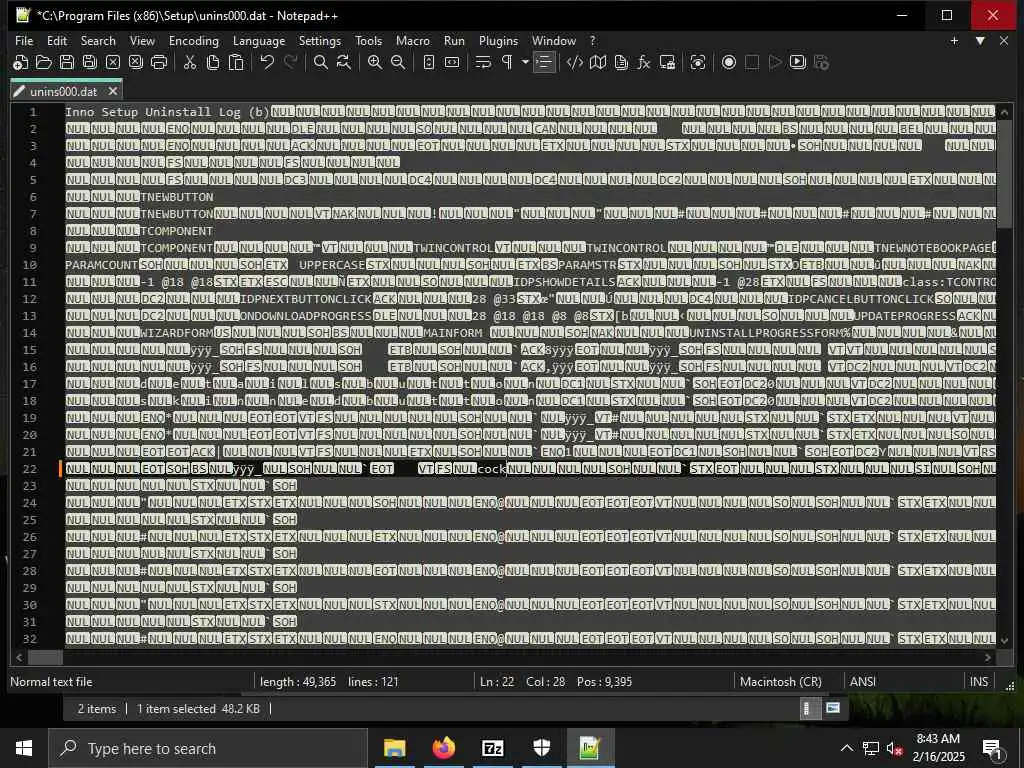Open the Folder as Workspace icon
Image resolution: width=1024 pixels, height=768 pixels.
tap(667, 63)
